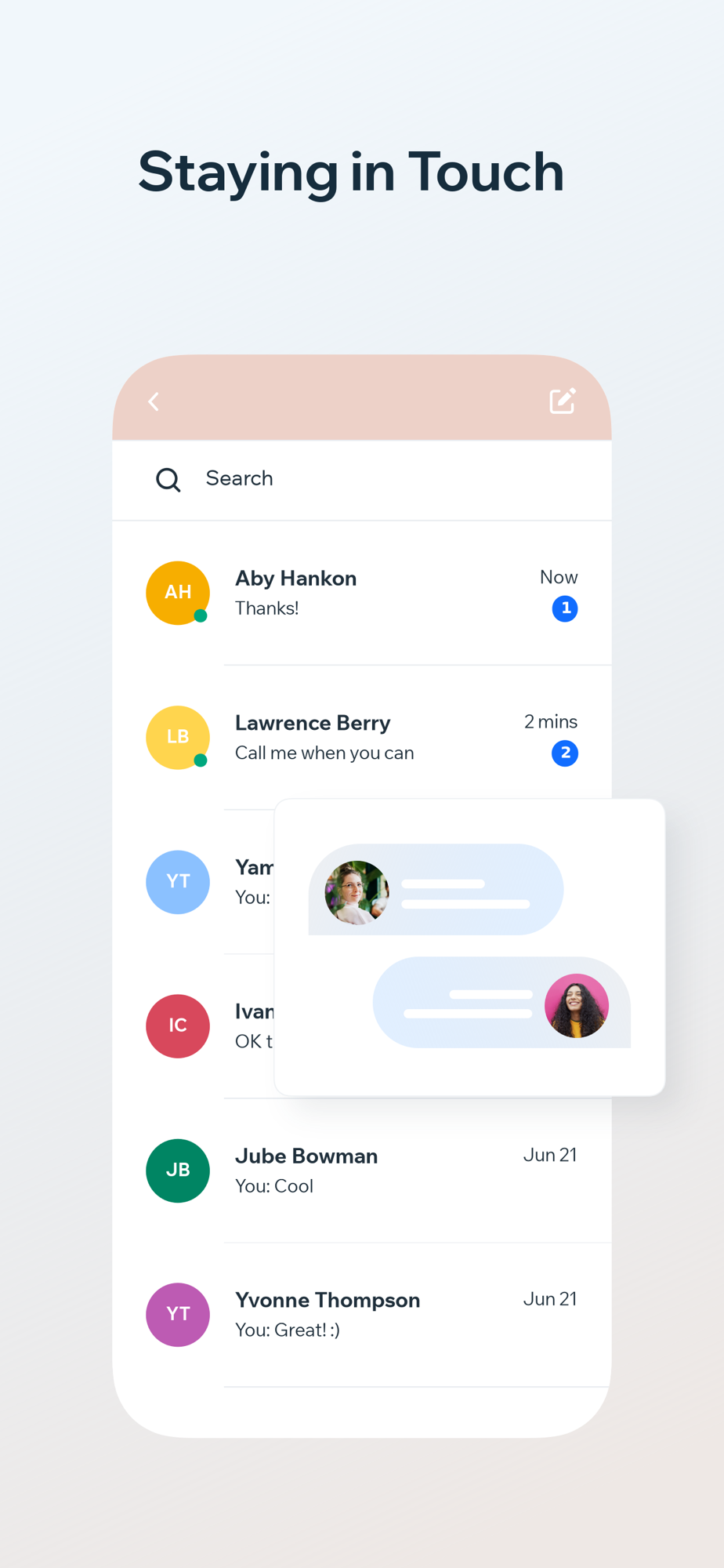This screenshot has height=1568, width=724.
Task: Open the Jube Bowman conversation
Action: coord(362,1170)
